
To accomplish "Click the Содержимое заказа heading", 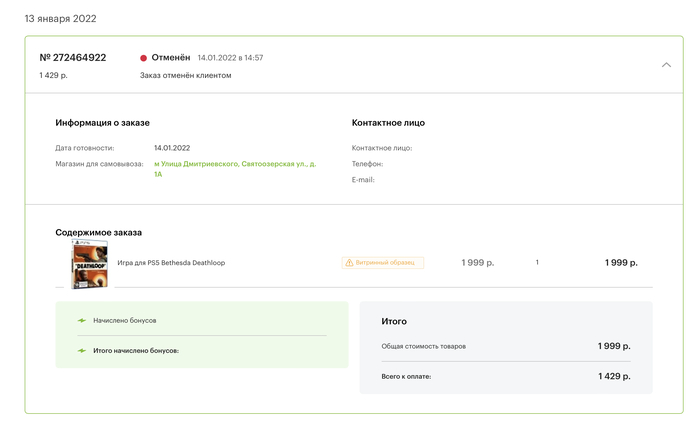I will [x=98, y=232].
